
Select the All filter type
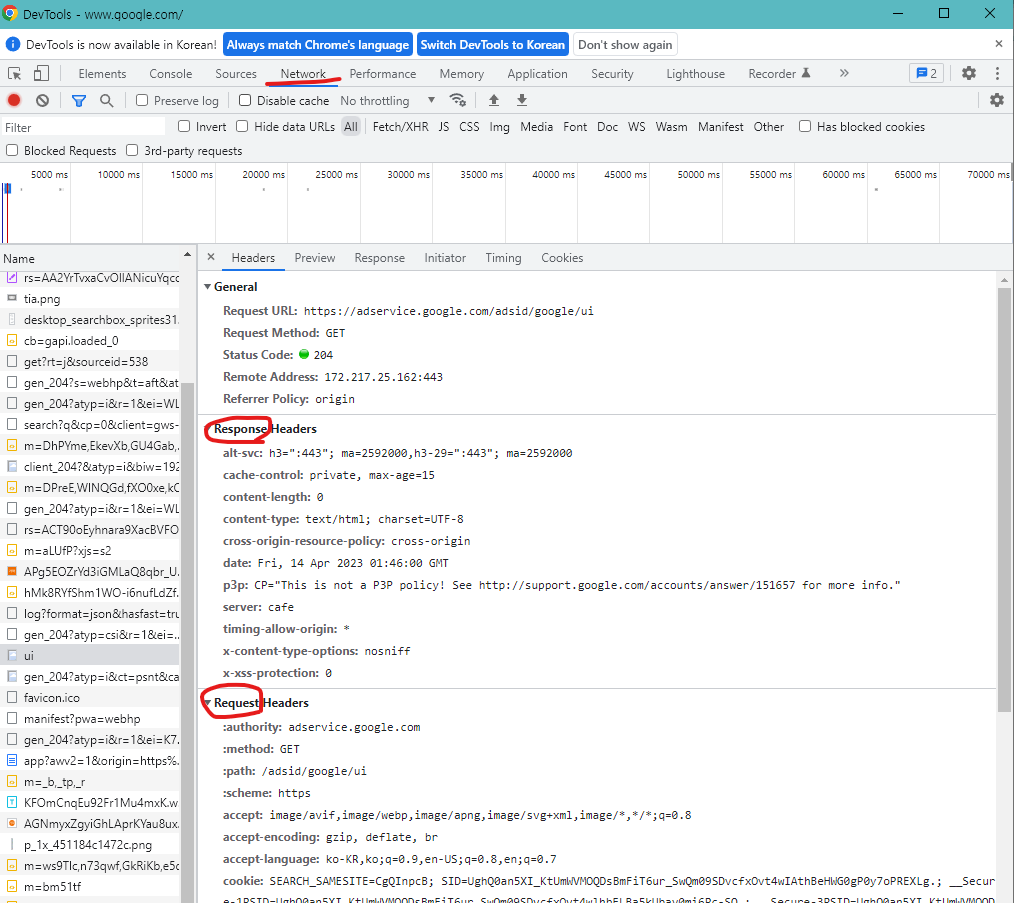click(351, 127)
